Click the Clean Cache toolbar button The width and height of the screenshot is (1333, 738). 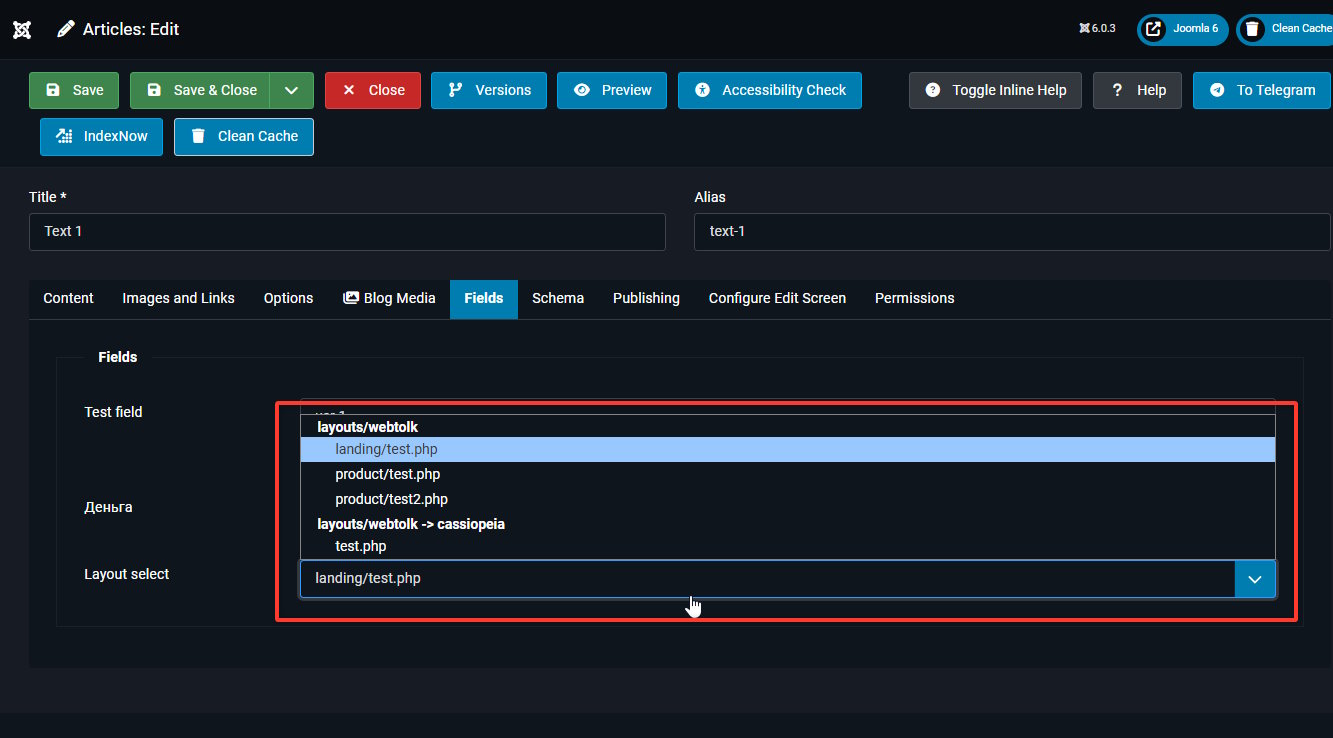pos(244,136)
